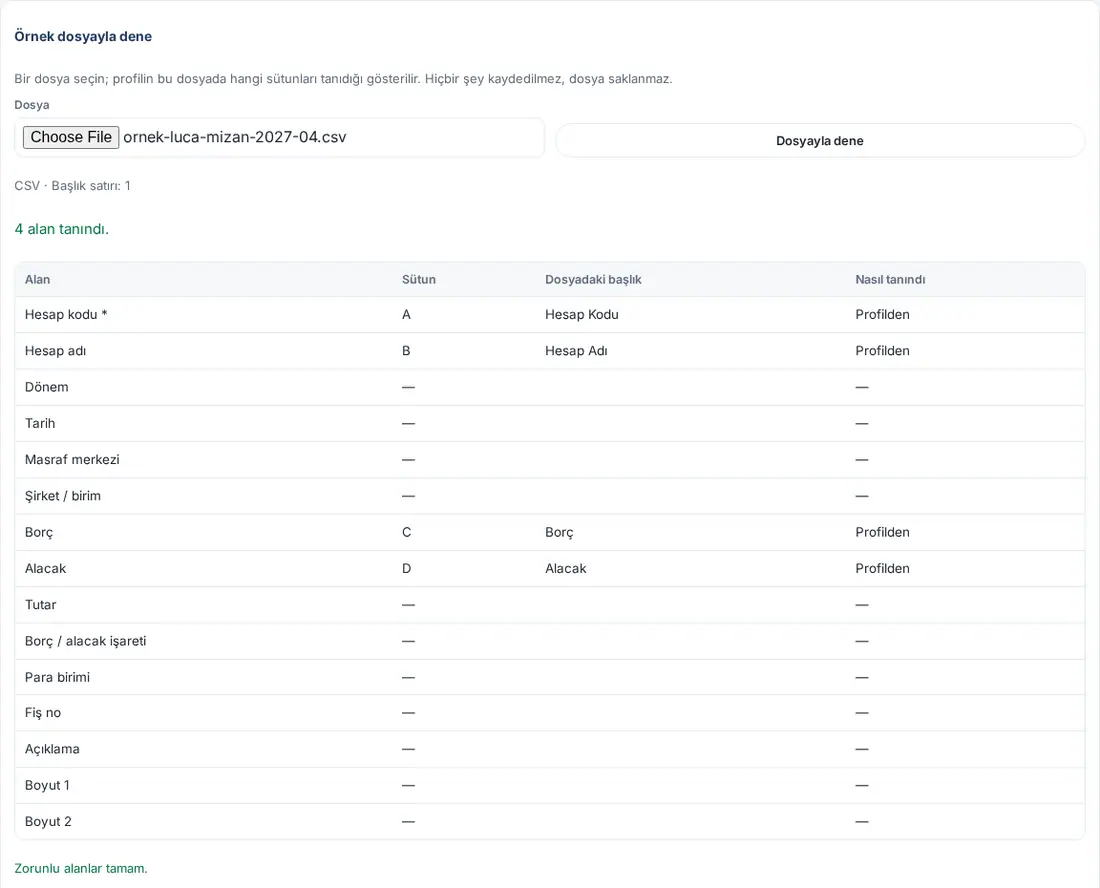Click the Masraf merkezi row label

[x=72, y=459]
